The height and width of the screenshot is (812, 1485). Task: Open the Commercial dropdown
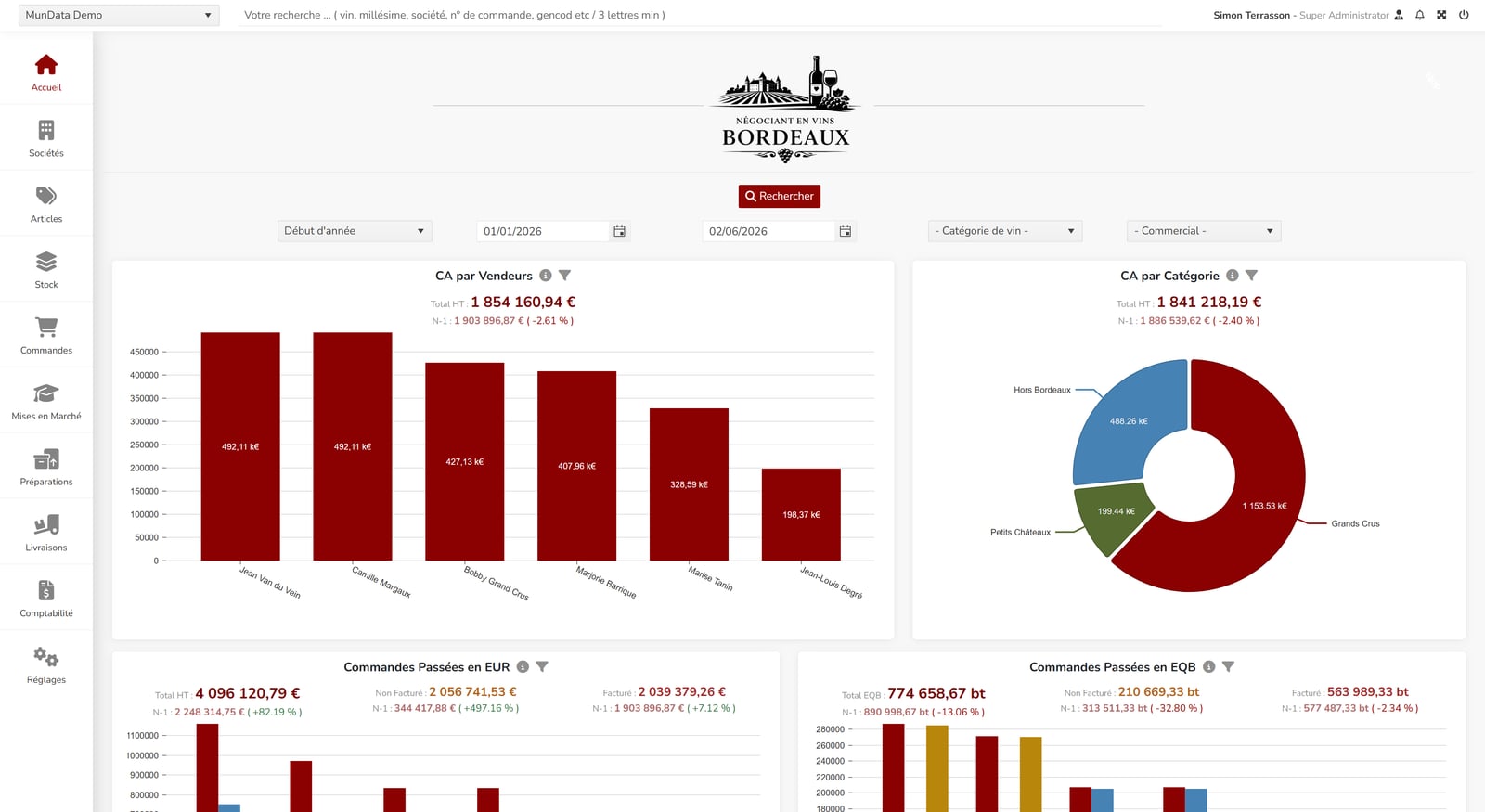click(x=1204, y=231)
